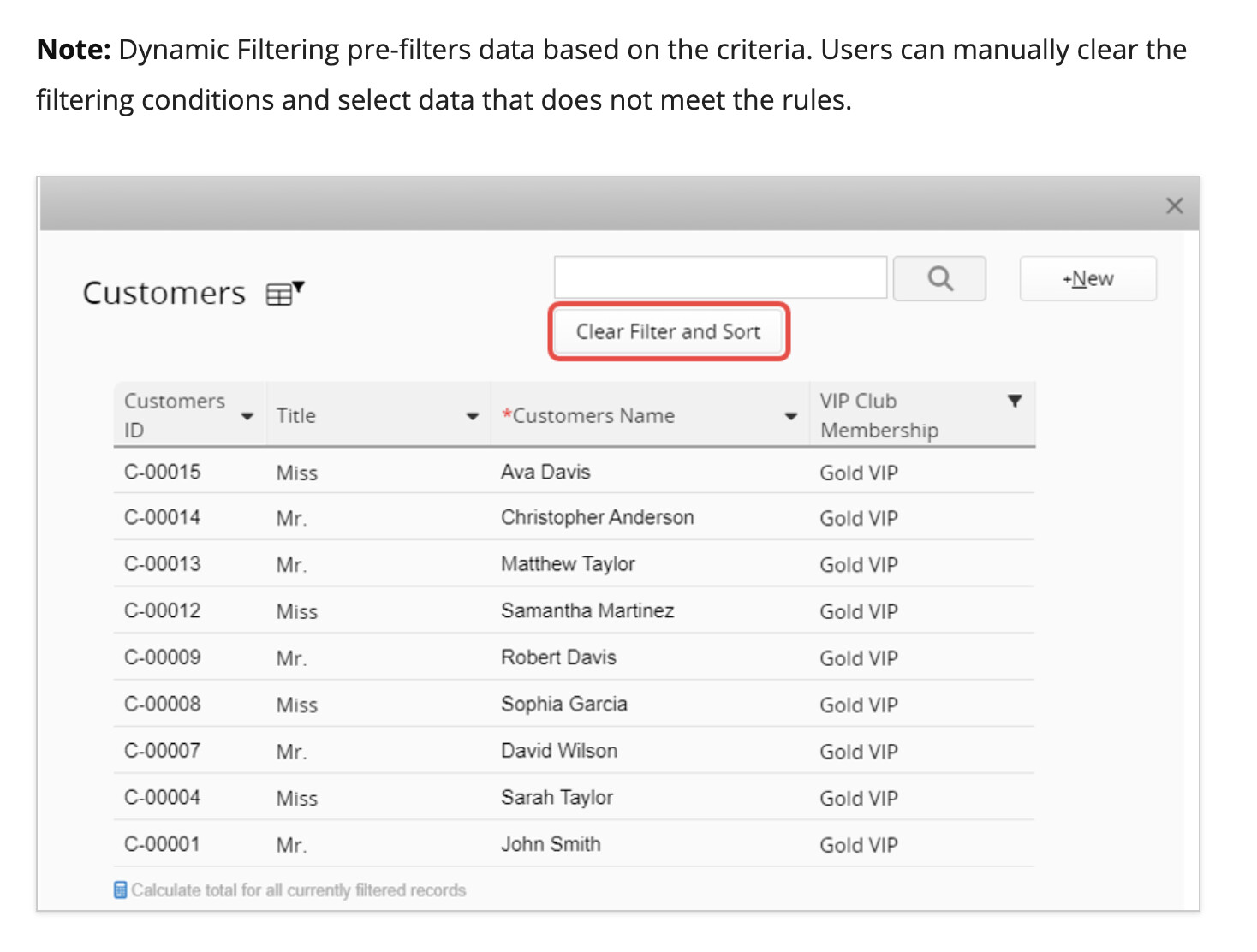
Task: Select the Ava Davis customer row
Action: point(545,472)
